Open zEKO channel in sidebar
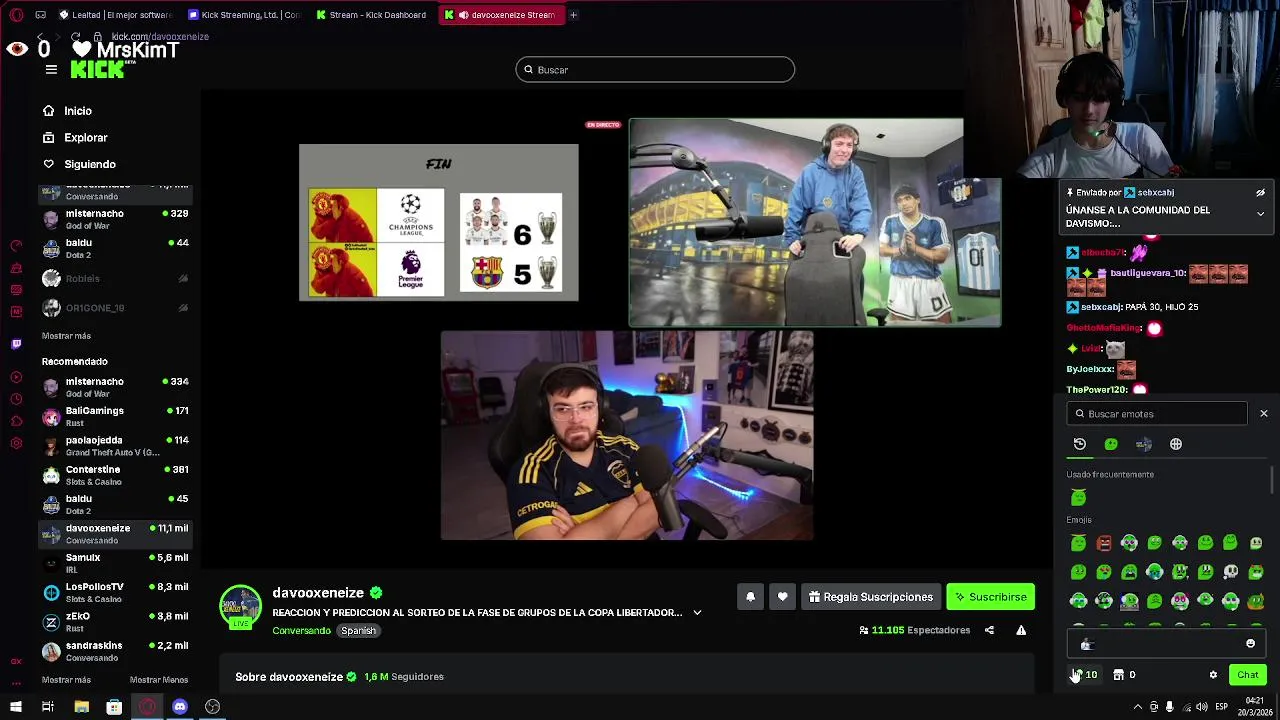This screenshot has height=720, width=1280. tap(115, 621)
